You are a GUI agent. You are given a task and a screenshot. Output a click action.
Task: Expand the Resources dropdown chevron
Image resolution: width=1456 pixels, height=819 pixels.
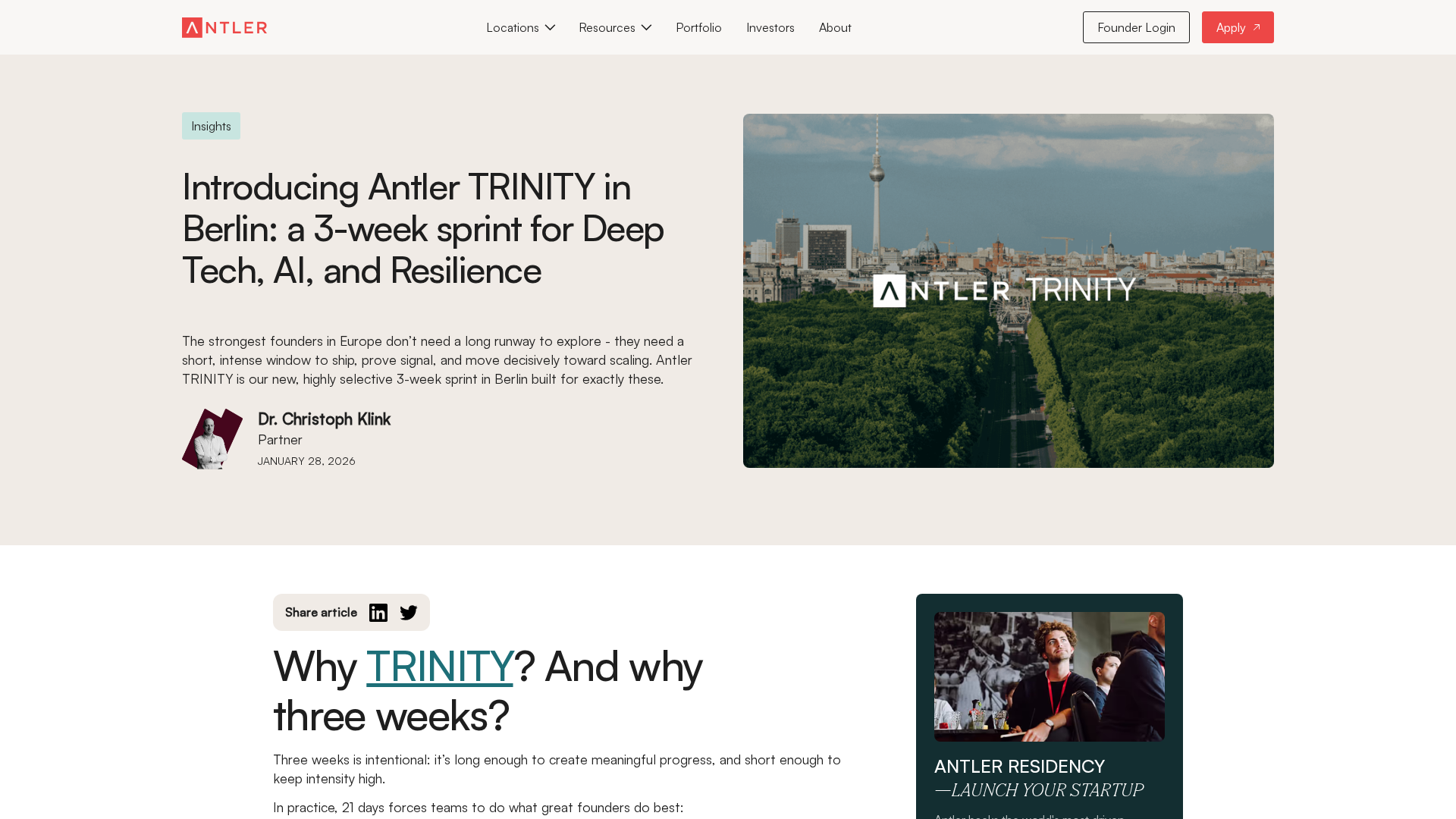pyautogui.click(x=646, y=27)
